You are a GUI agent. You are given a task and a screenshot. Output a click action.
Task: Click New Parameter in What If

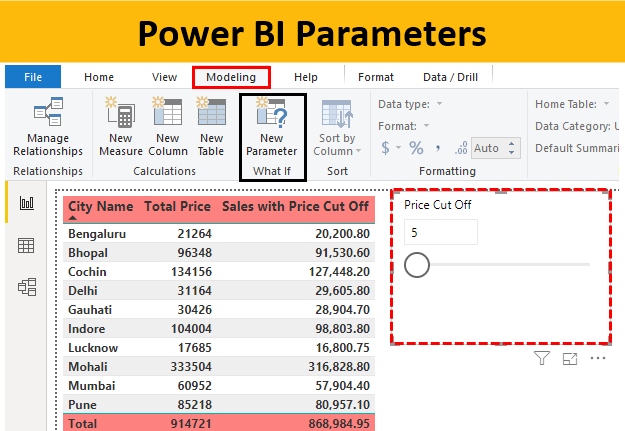coord(271,127)
